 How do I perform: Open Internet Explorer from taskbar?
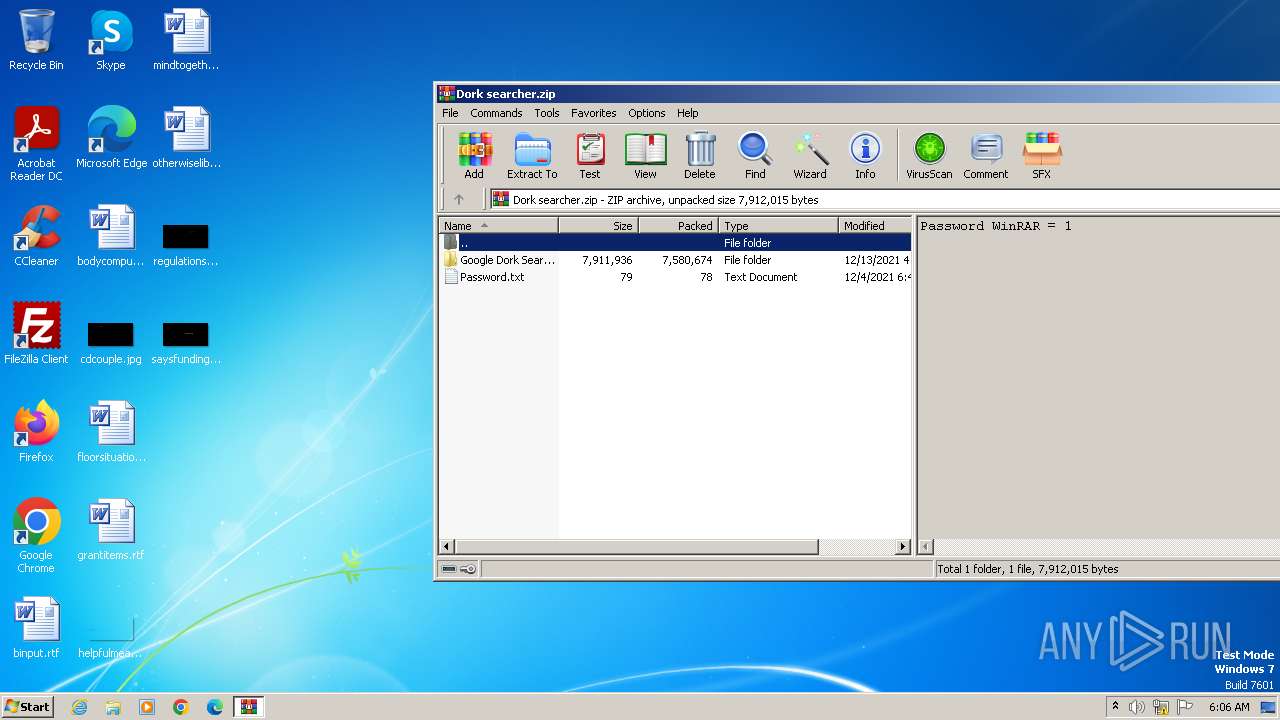(79, 707)
